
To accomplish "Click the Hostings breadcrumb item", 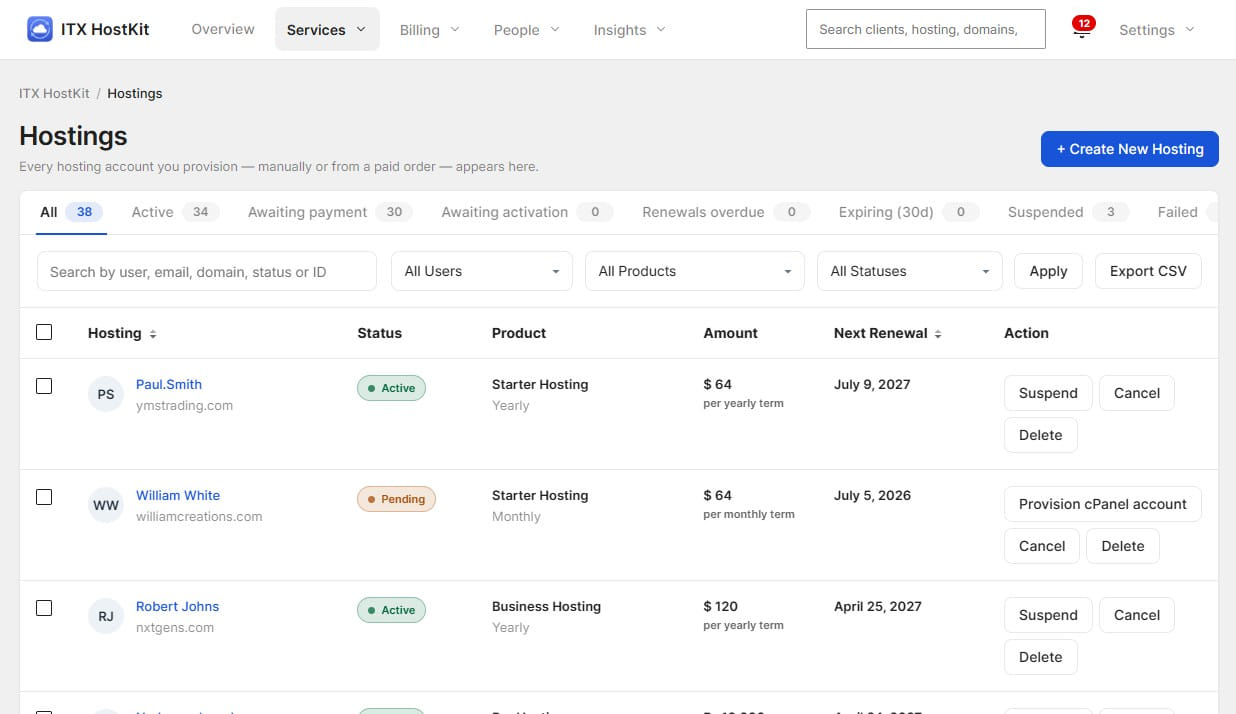I will [x=135, y=93].
